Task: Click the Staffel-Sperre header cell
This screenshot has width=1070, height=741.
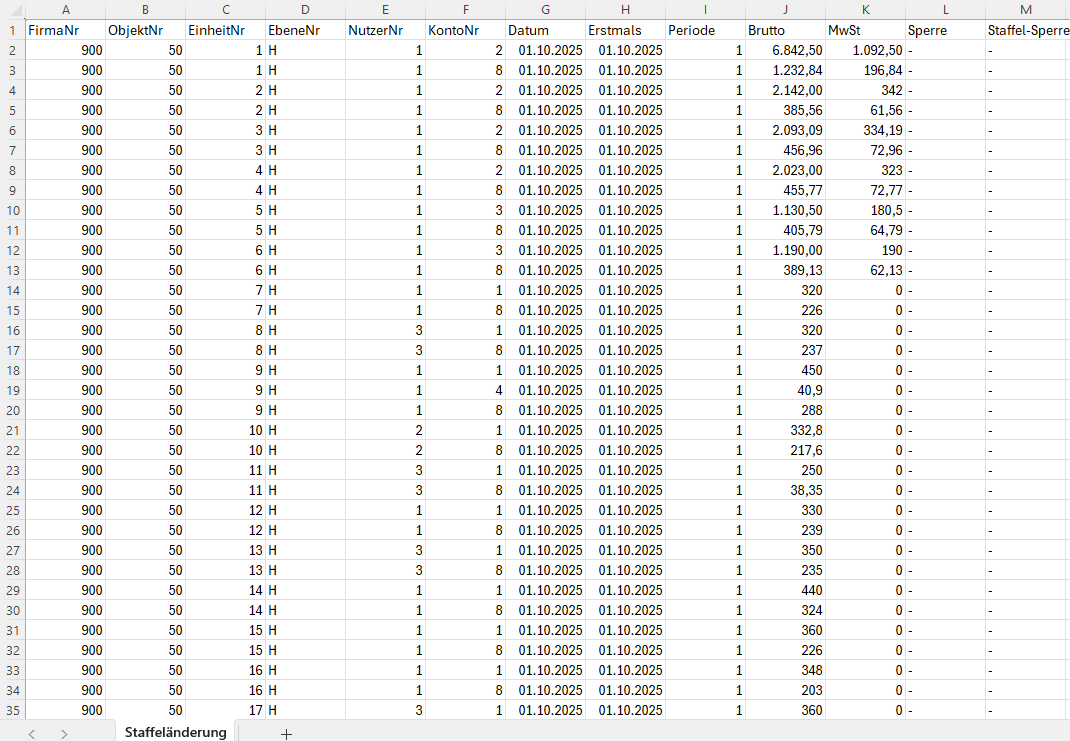Action: coord(1026,31)
